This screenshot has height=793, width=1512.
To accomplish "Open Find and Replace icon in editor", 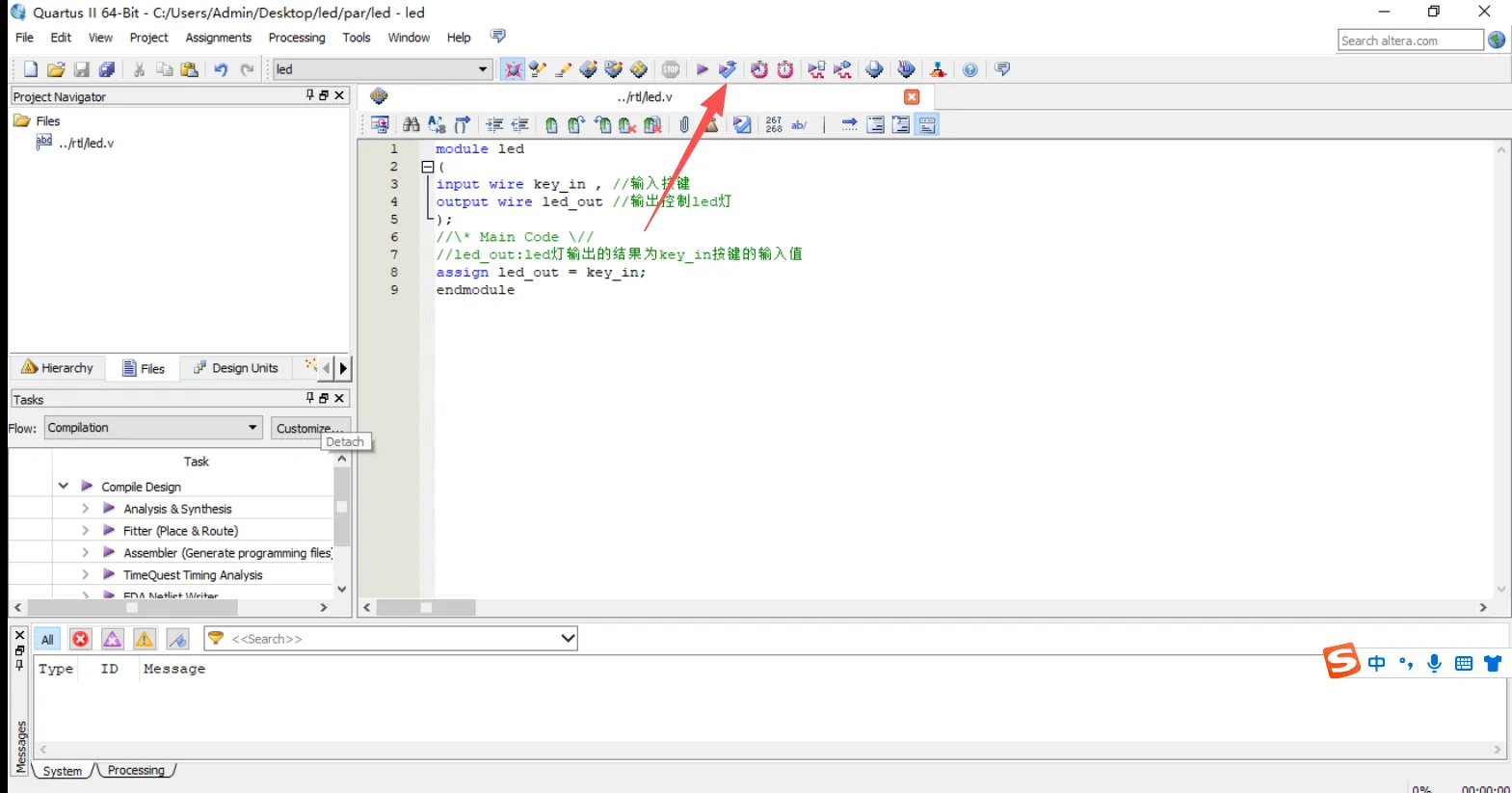I will pyautogui.click(x=437, y=124).
